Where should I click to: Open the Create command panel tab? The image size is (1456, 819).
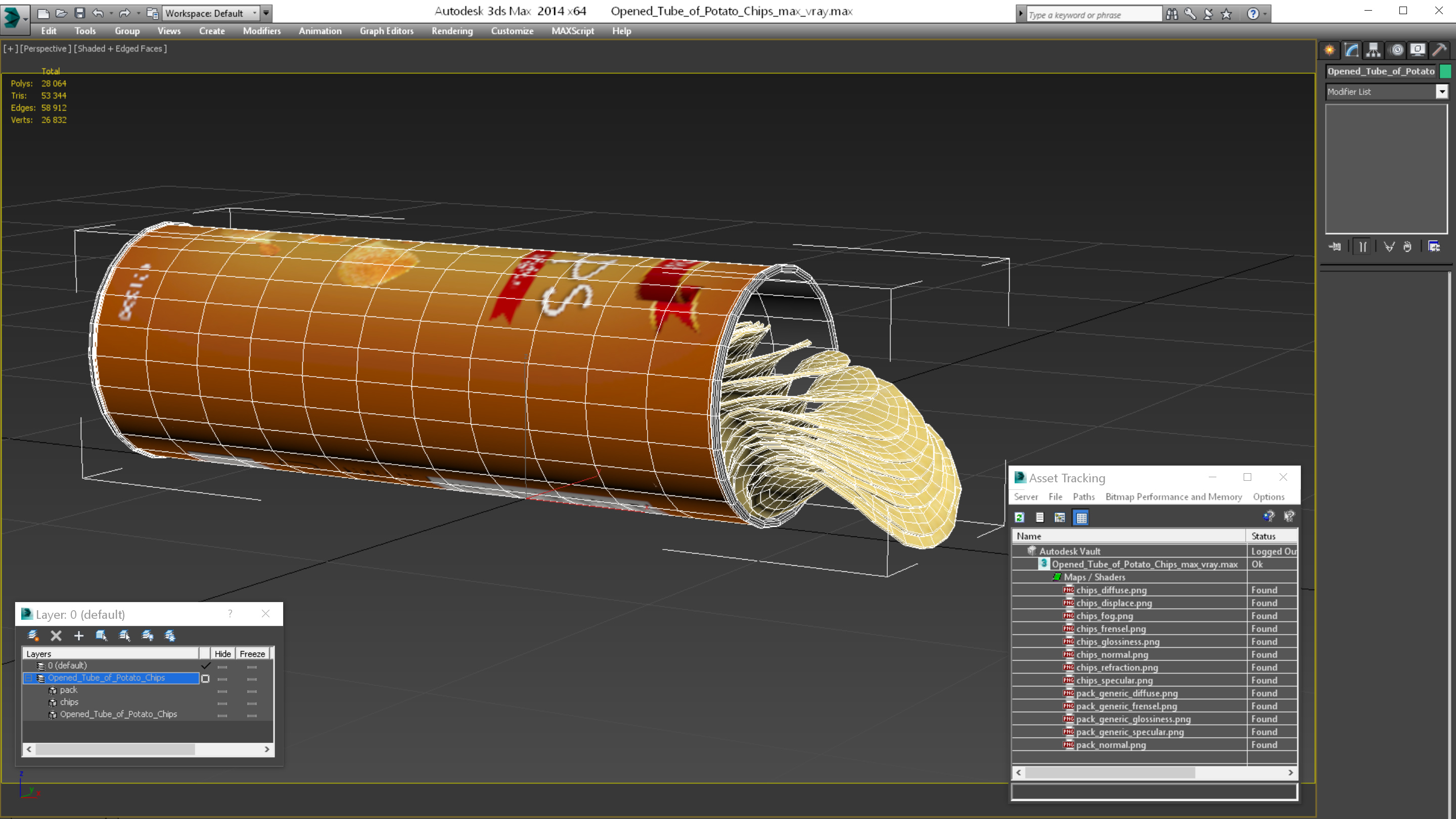pos(1330,50)
